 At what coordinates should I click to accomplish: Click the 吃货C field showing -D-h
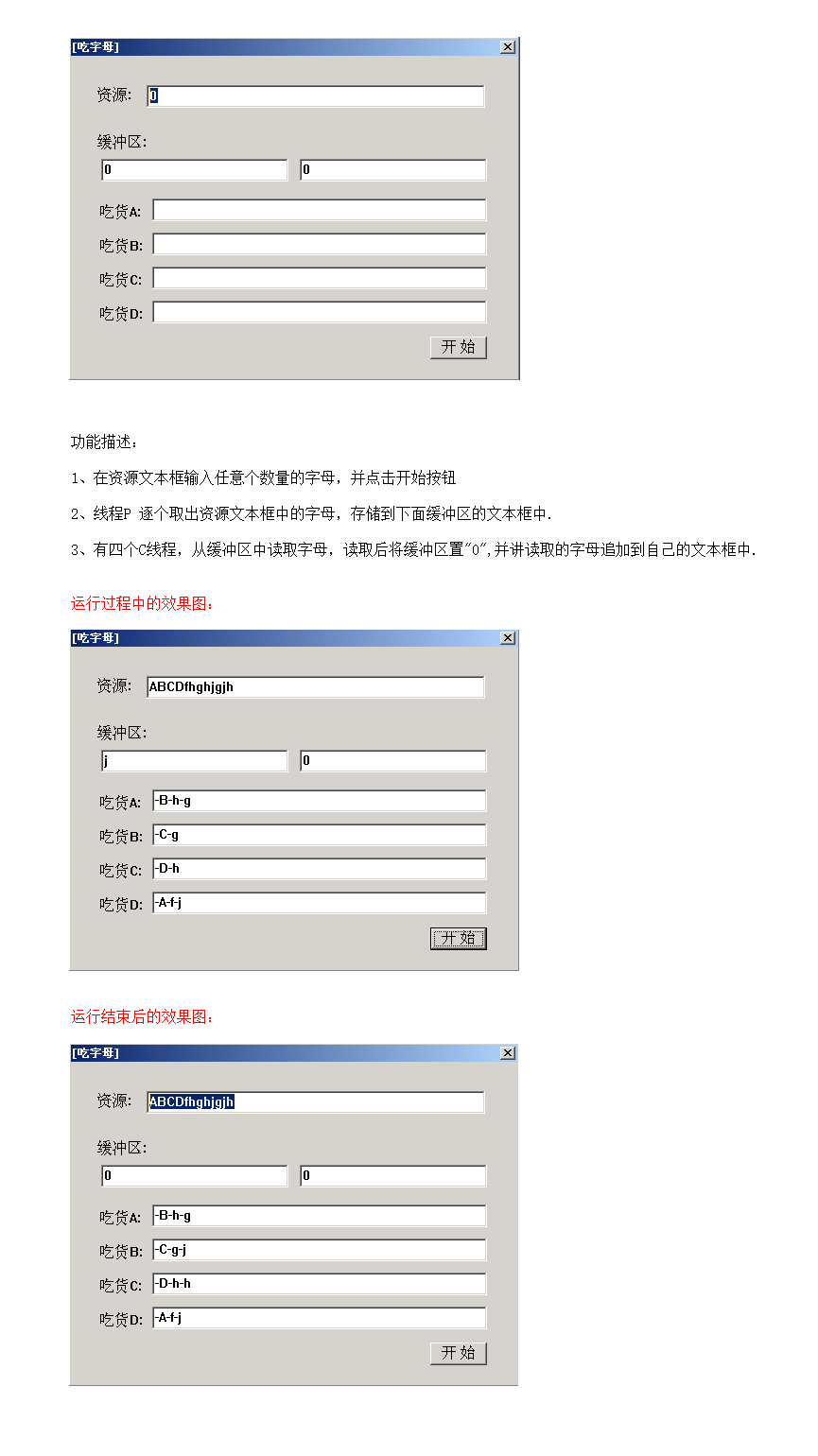pos(320,869)
